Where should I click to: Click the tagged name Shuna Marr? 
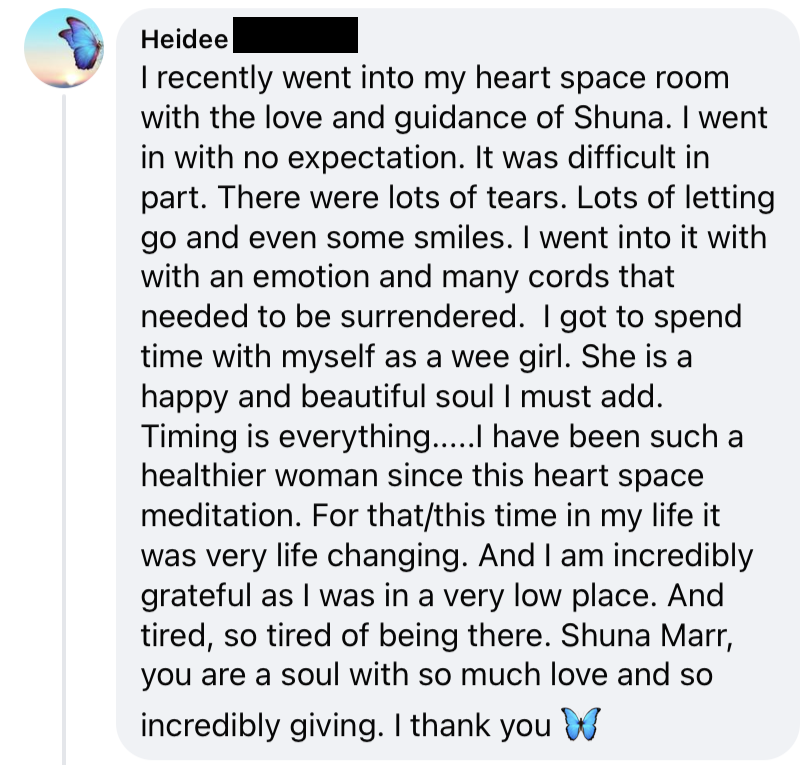[647, 635]
